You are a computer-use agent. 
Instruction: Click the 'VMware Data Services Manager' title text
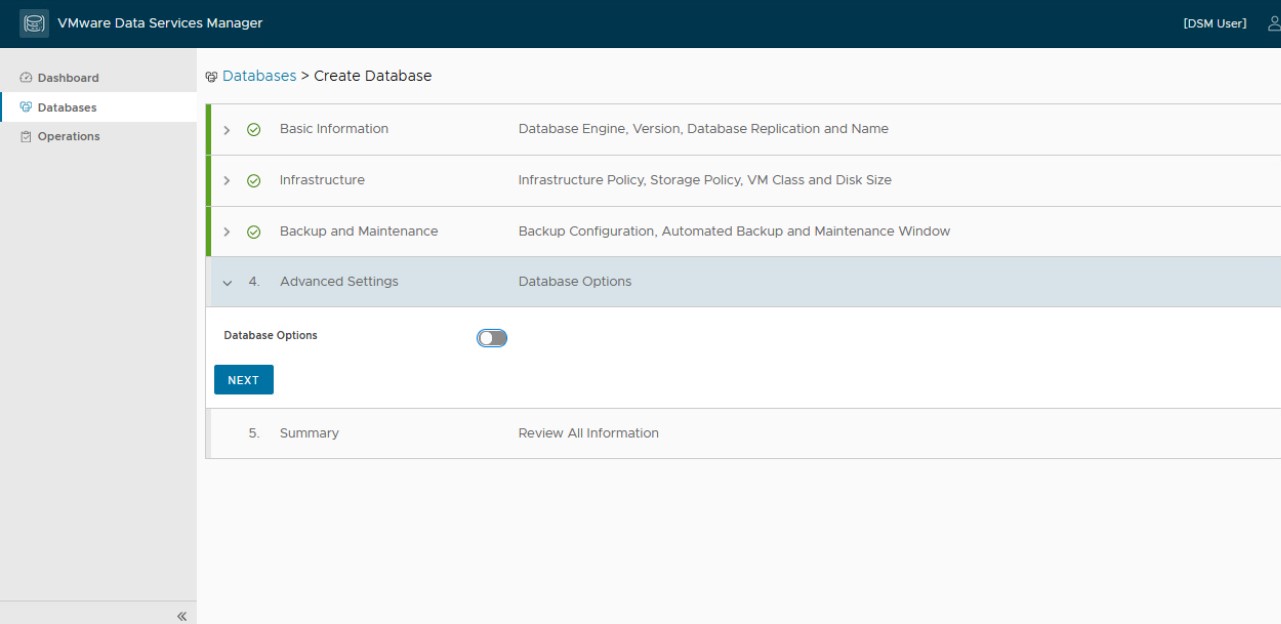[161, 23]
